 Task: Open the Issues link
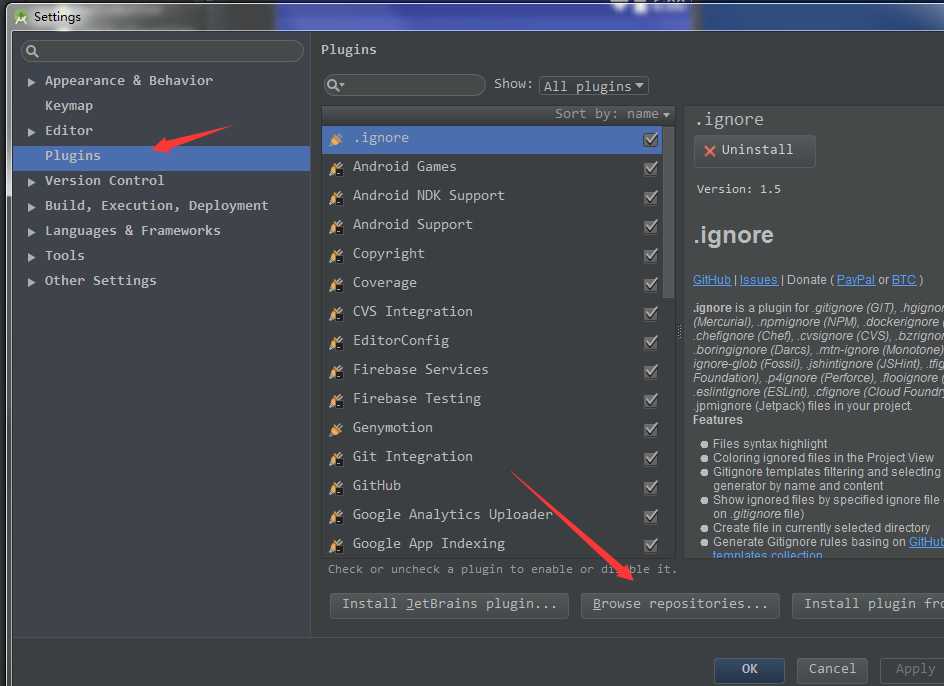tap(758, 280)
